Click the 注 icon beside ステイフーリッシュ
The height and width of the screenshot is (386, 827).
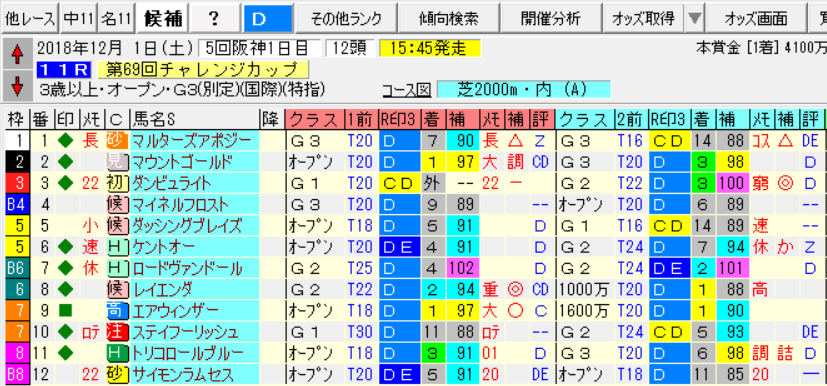tap(118, 332)
